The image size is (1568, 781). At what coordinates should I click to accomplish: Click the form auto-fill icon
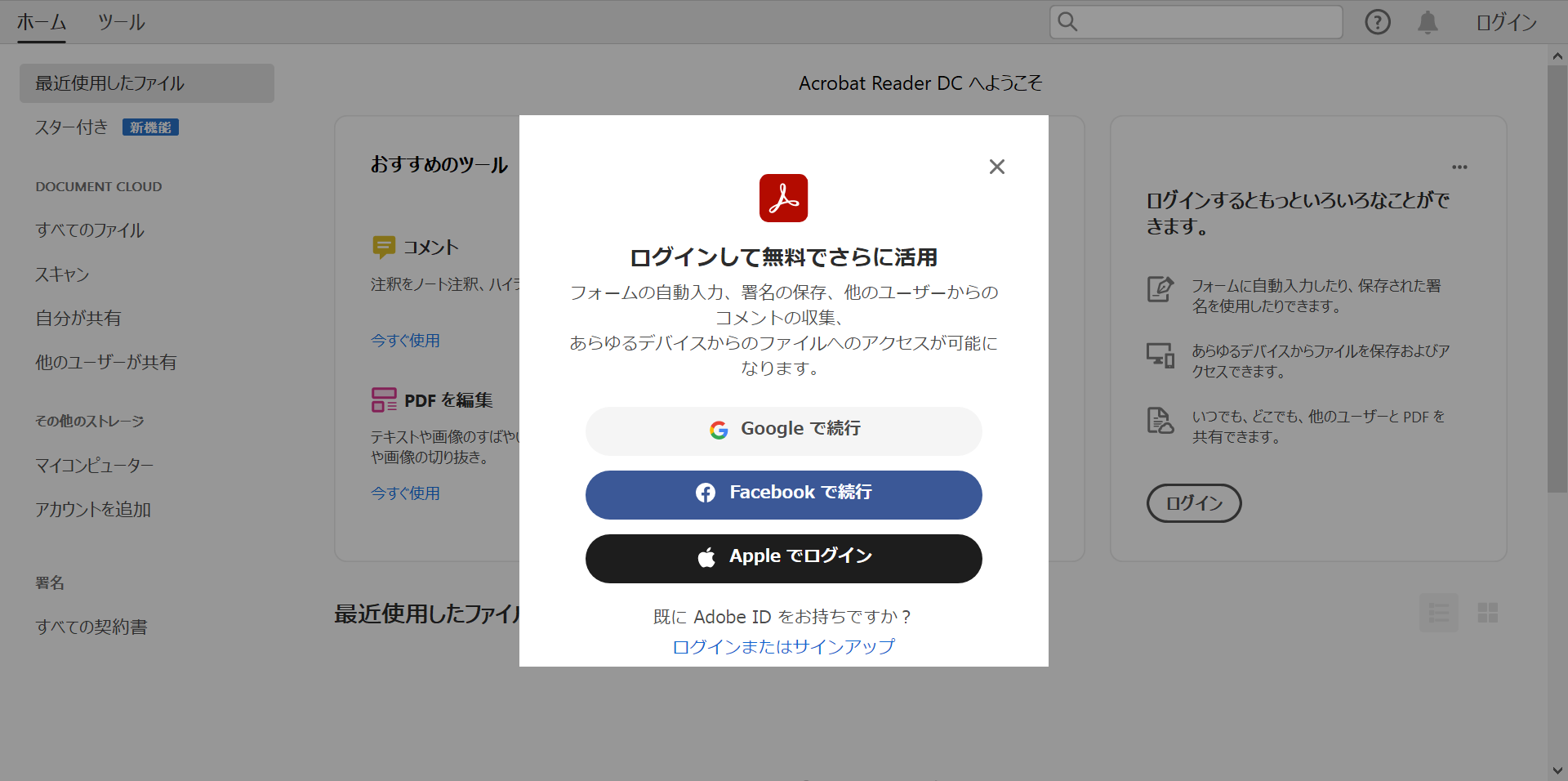[x=1160, y=288]
